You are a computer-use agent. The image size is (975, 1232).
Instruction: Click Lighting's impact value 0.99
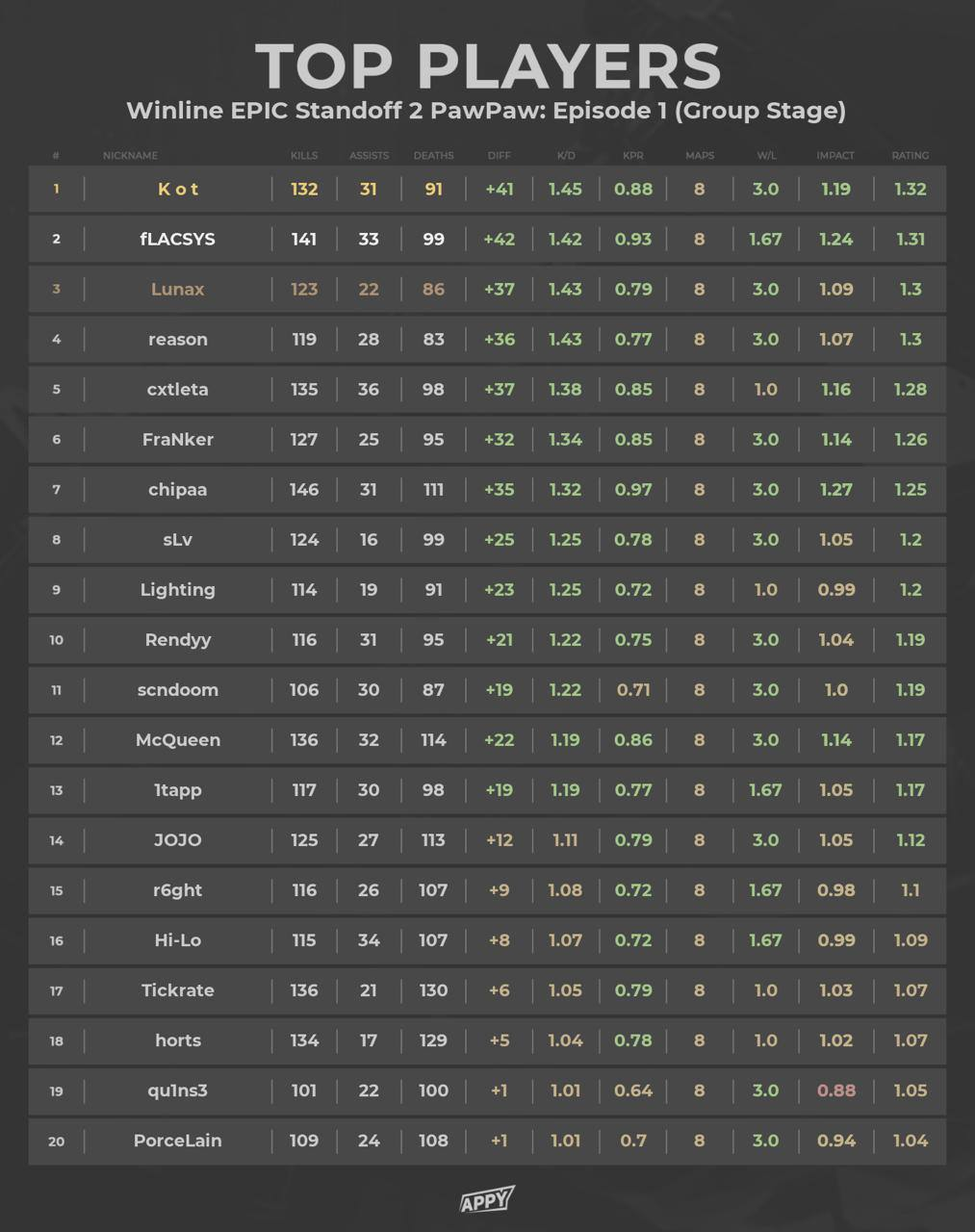coord(835,589)
